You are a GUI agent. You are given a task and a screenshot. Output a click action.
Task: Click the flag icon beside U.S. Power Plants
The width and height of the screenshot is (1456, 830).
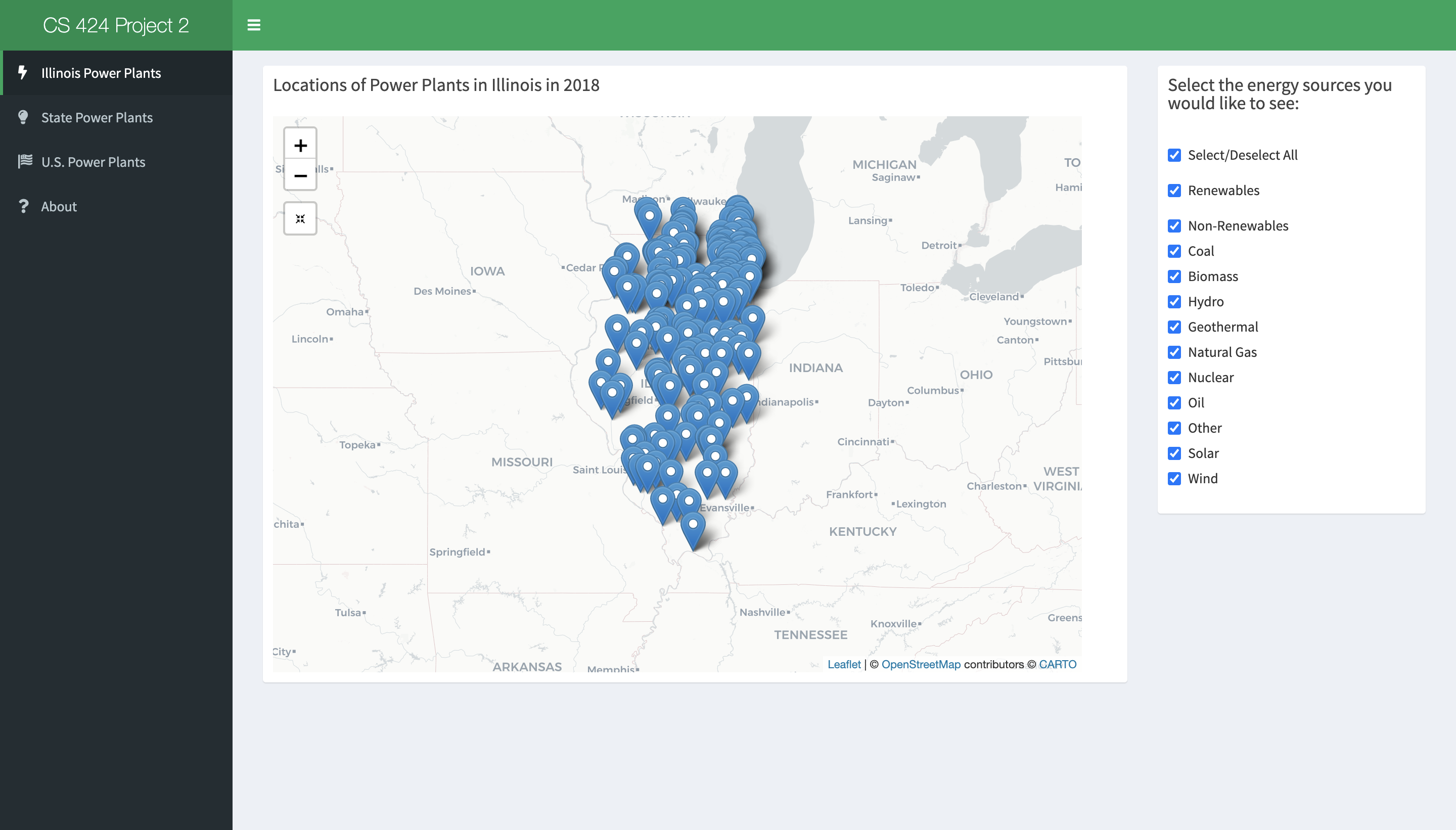pos(24,161)
